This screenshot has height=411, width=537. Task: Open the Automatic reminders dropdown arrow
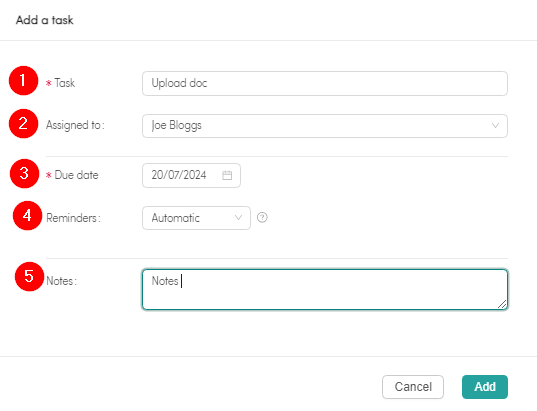(x=238, y=217)
